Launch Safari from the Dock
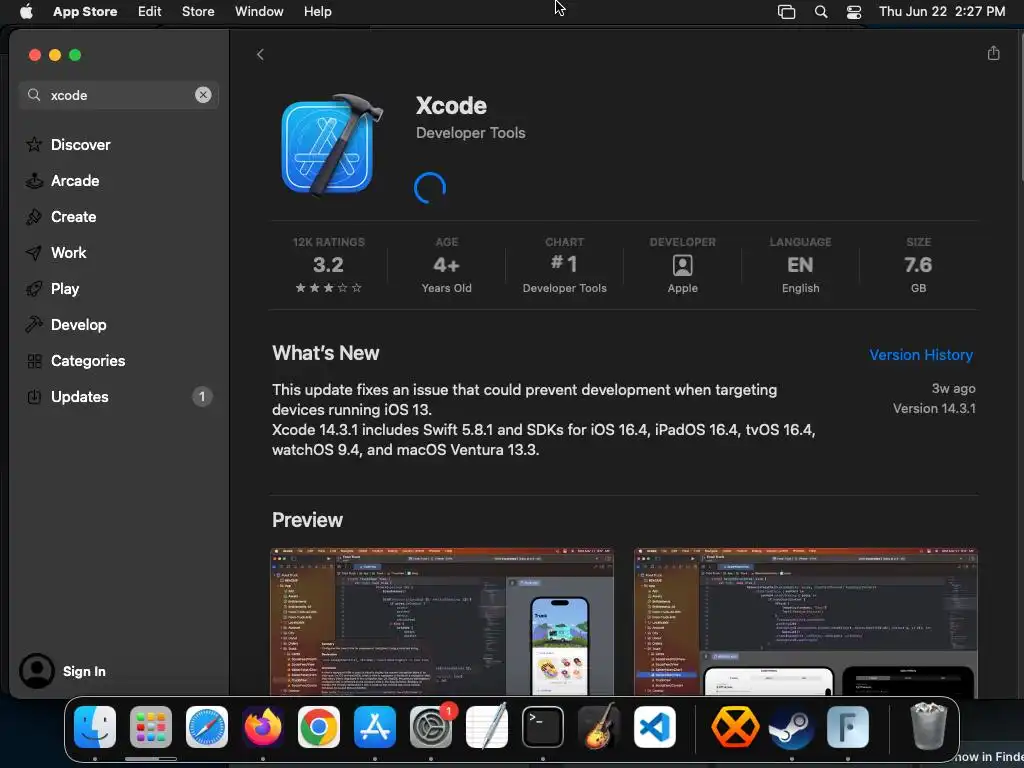 [x=207, y=727]
